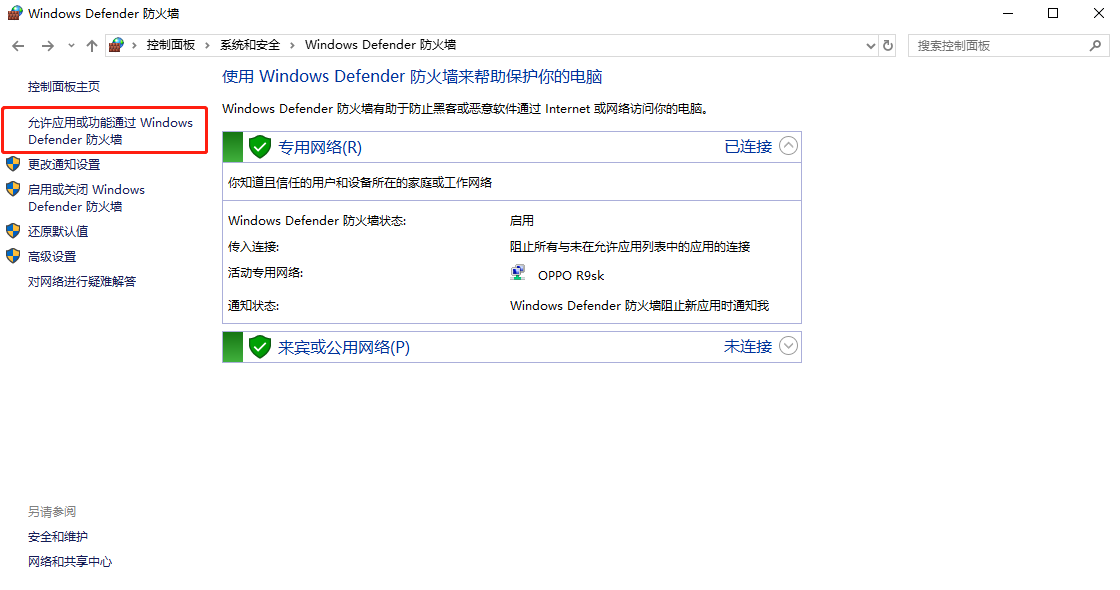Click 你知道且信任的用户和设备所在的家庭或工作网络 description
Viewport: 1120px width, 590px height.
(x=360, y=183)
